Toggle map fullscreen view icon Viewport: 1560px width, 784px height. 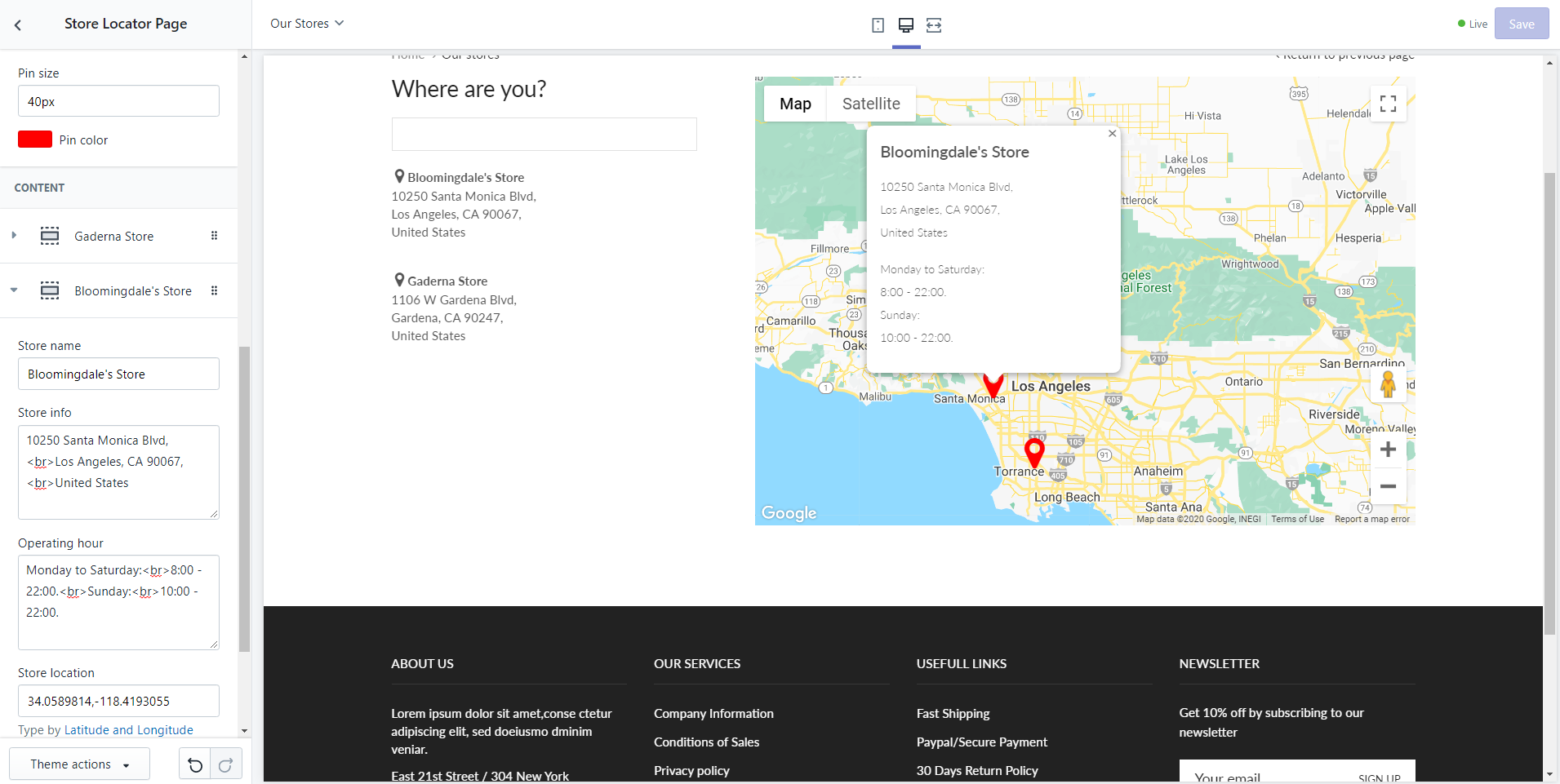(x=1388, y=104)
